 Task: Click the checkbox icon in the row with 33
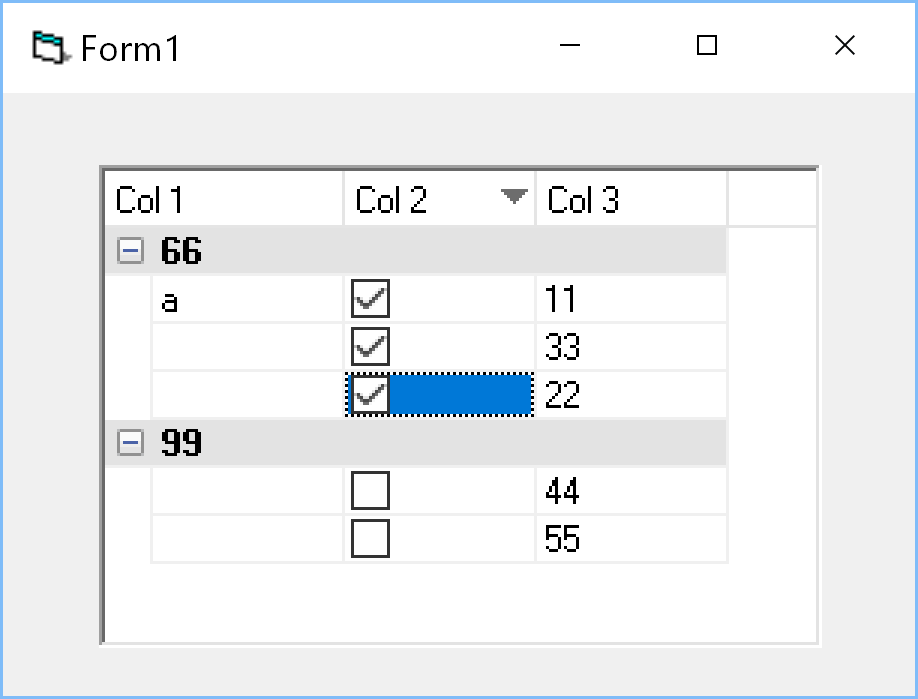click(370, 346)
